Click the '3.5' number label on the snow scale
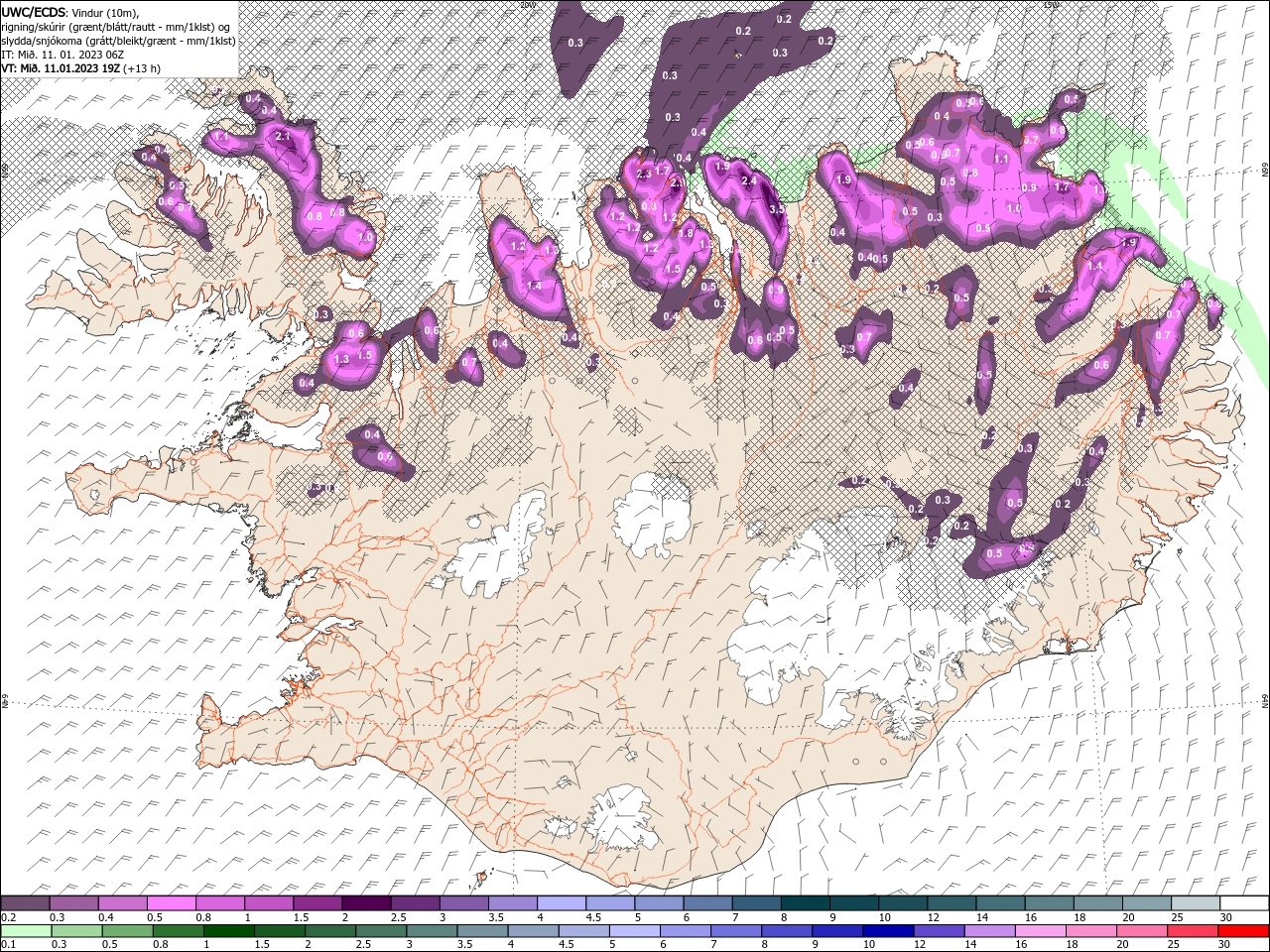Viewport: 1270px width, 952px height. (x=495, y=917)
